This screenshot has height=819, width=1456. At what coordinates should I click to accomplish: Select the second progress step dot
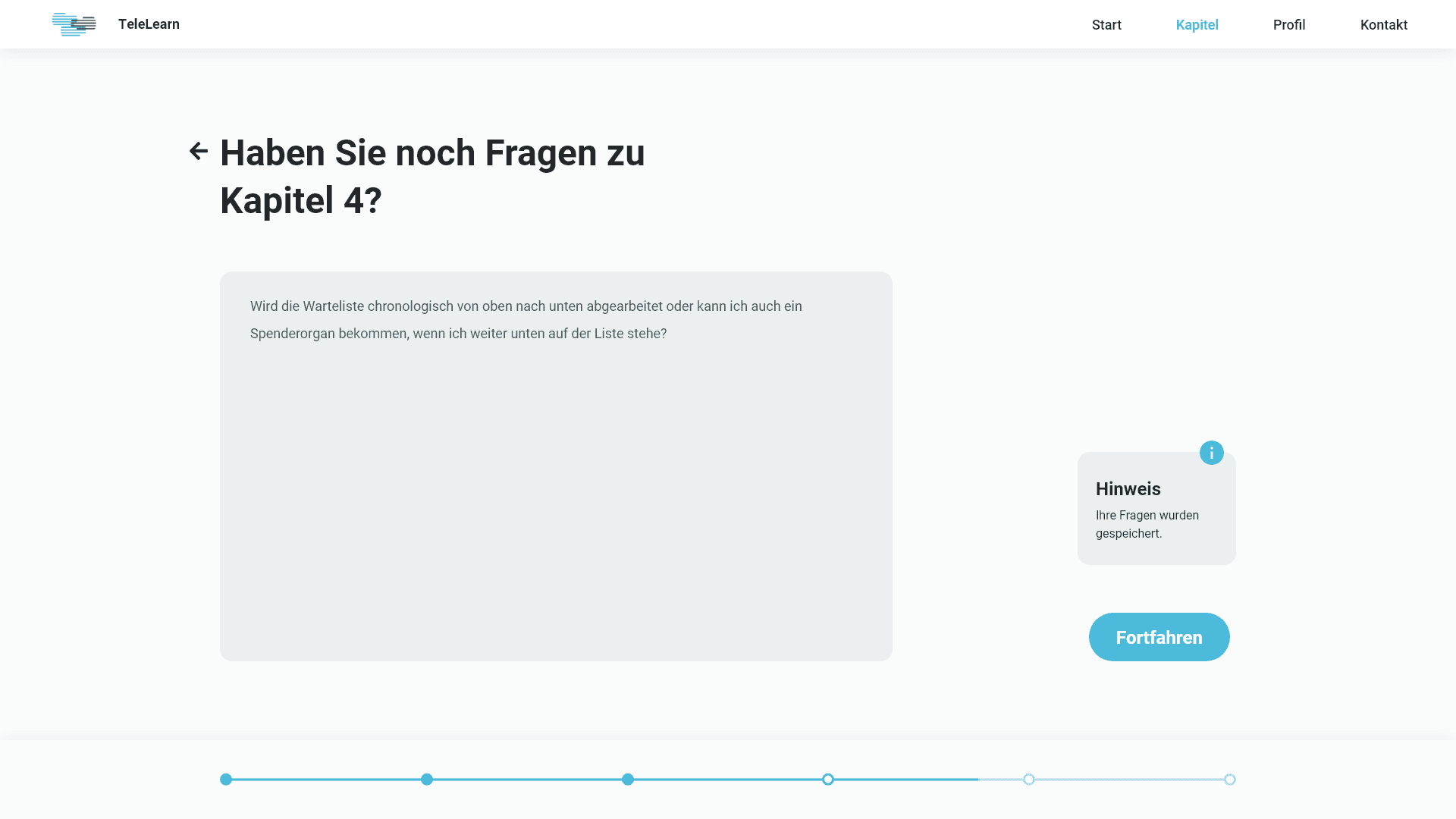tap(427, 780)
